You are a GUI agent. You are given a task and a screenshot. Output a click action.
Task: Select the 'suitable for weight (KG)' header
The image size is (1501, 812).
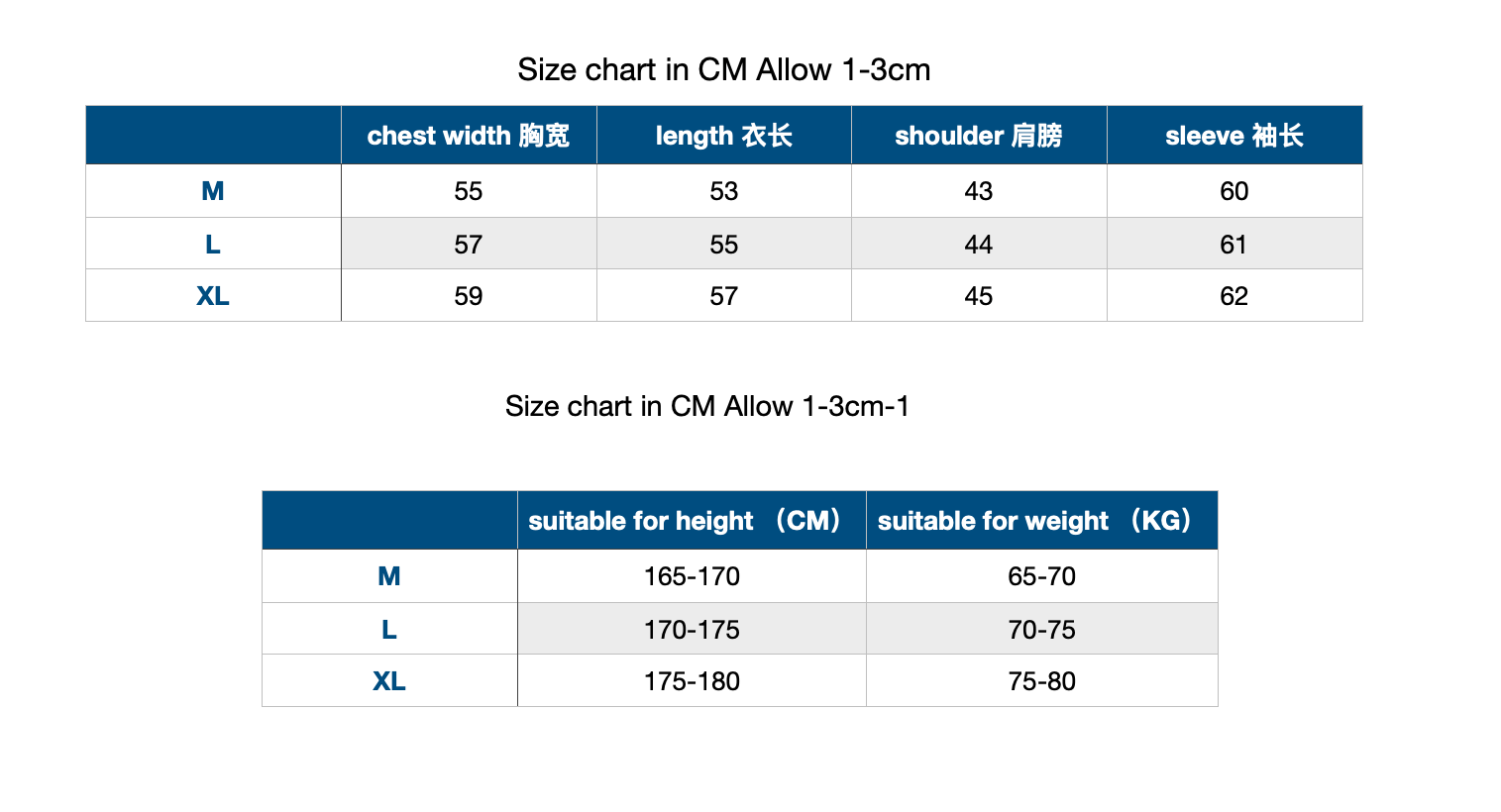pyautogui.click(x=1042, y=521)
